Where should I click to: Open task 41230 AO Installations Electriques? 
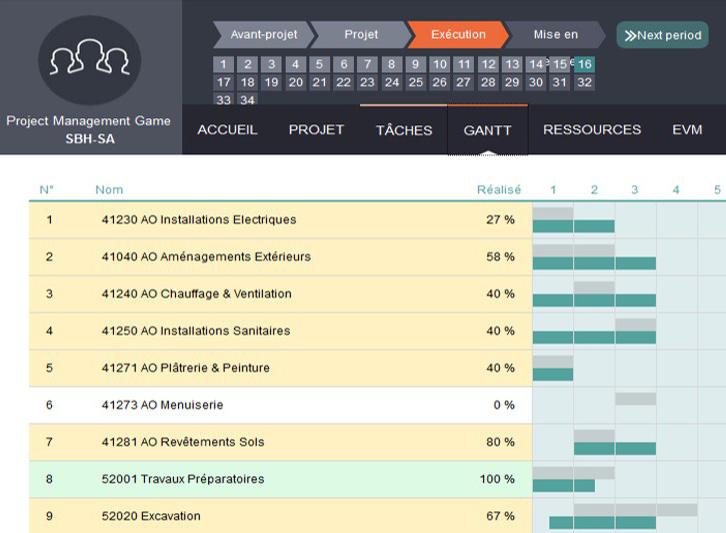[199, 220]
